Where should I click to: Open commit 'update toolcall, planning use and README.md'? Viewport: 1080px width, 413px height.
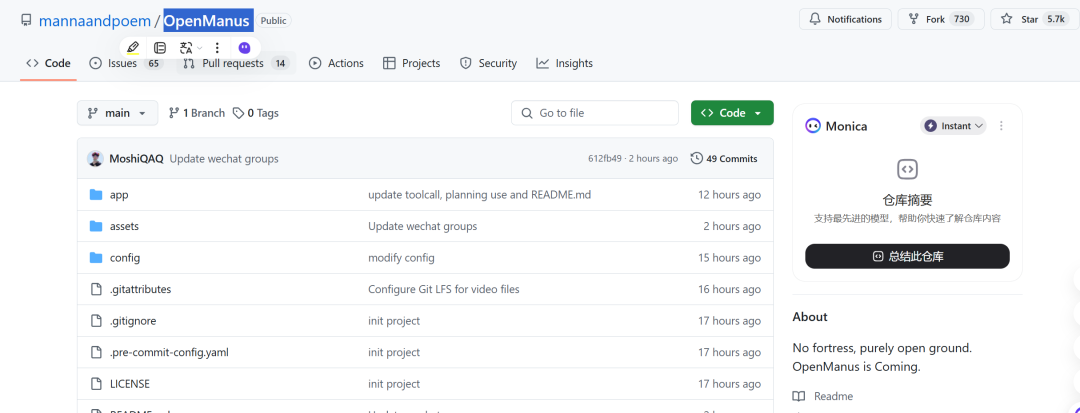[479, 195]
